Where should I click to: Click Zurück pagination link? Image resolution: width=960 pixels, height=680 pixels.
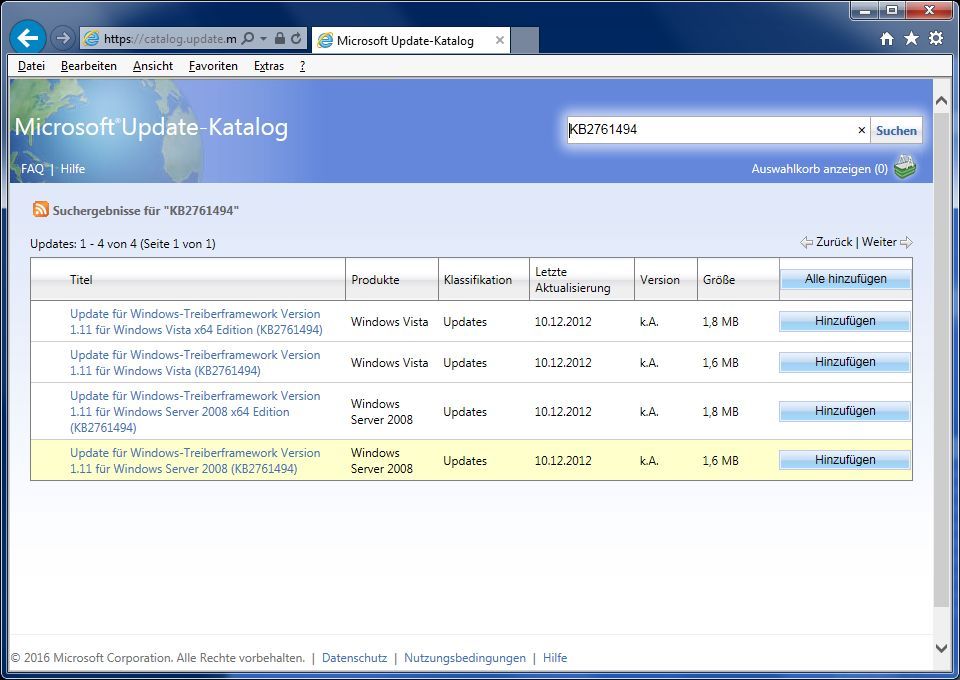point(834,242)
